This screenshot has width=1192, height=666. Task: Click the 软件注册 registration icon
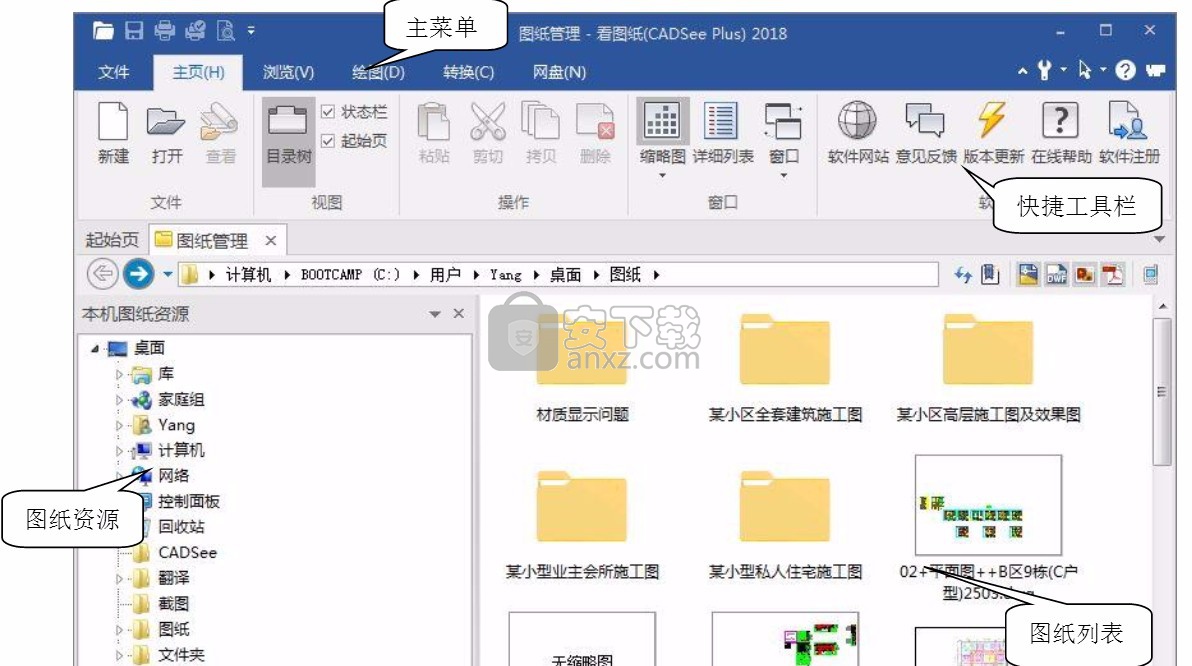click(x=1127, y=121)
